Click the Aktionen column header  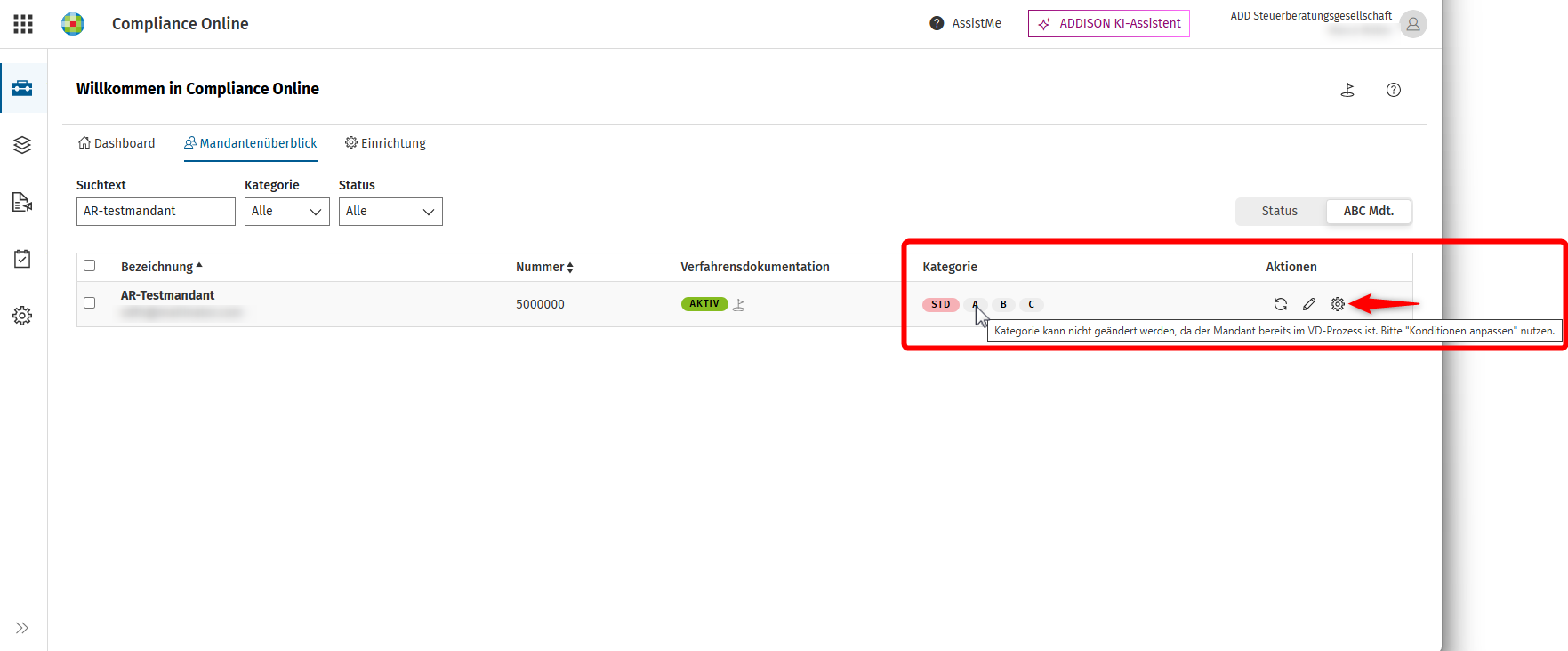coord(1291,267)
